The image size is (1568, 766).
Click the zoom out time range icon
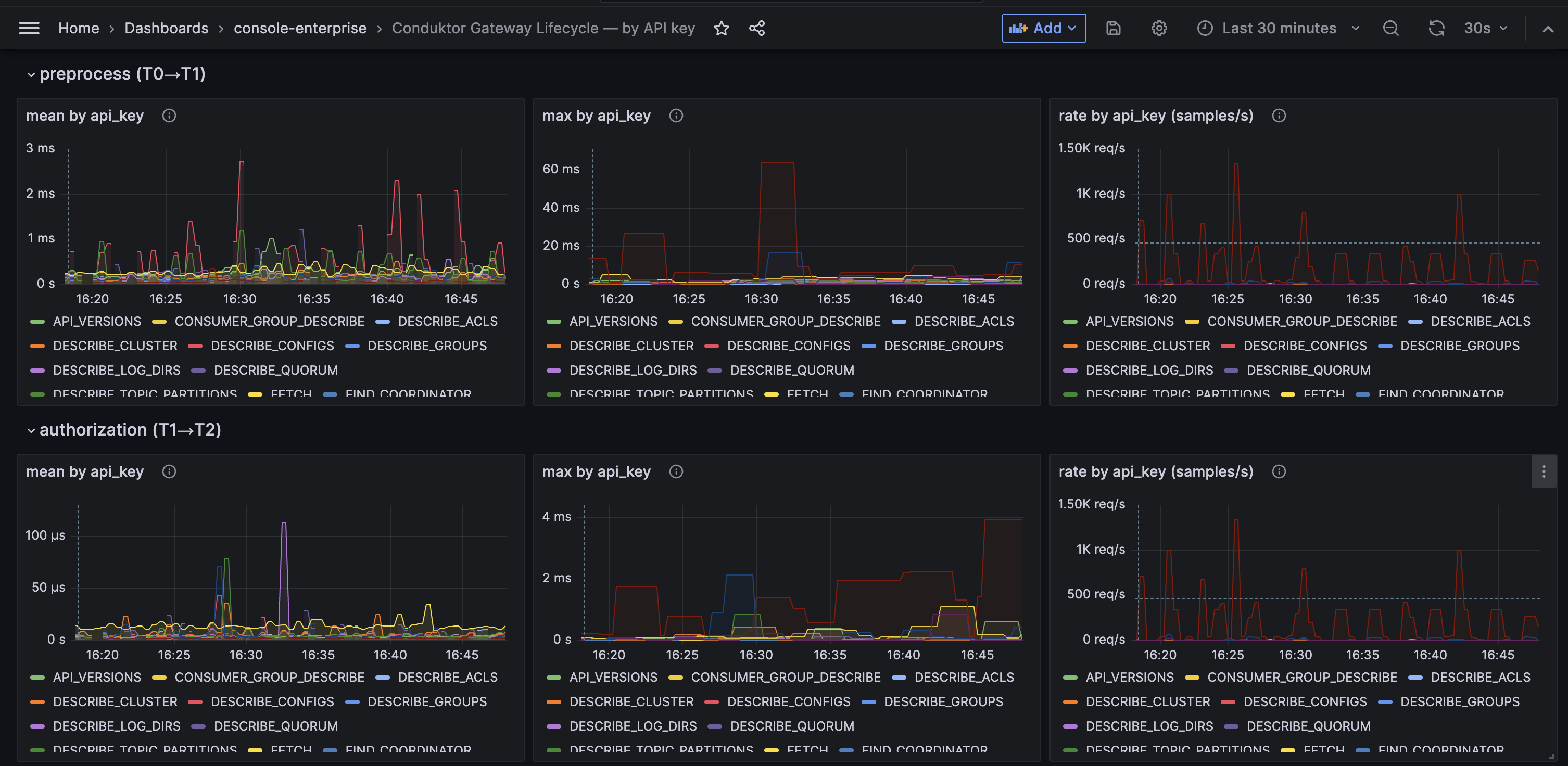click(x=1391, y=28)
